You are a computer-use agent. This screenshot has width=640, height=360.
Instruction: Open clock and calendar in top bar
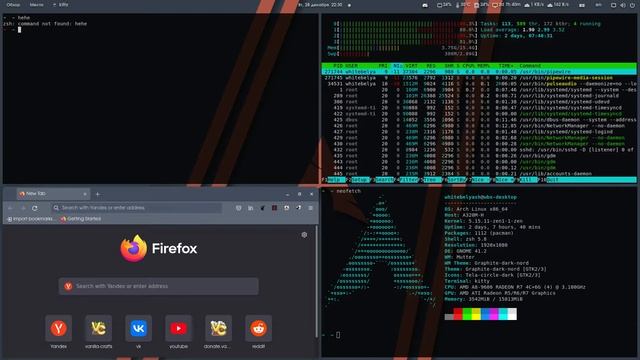tap(320, 5)
